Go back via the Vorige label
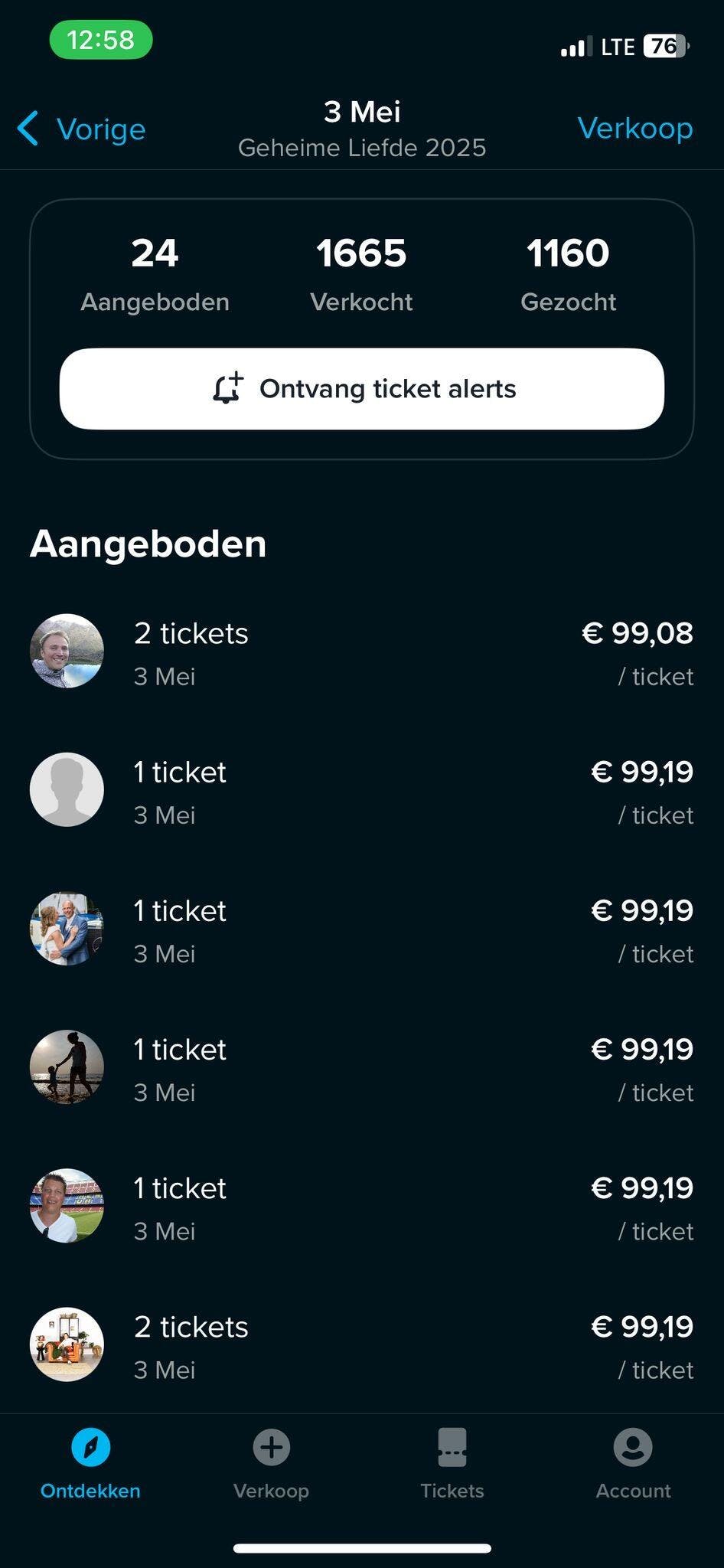 101,129
